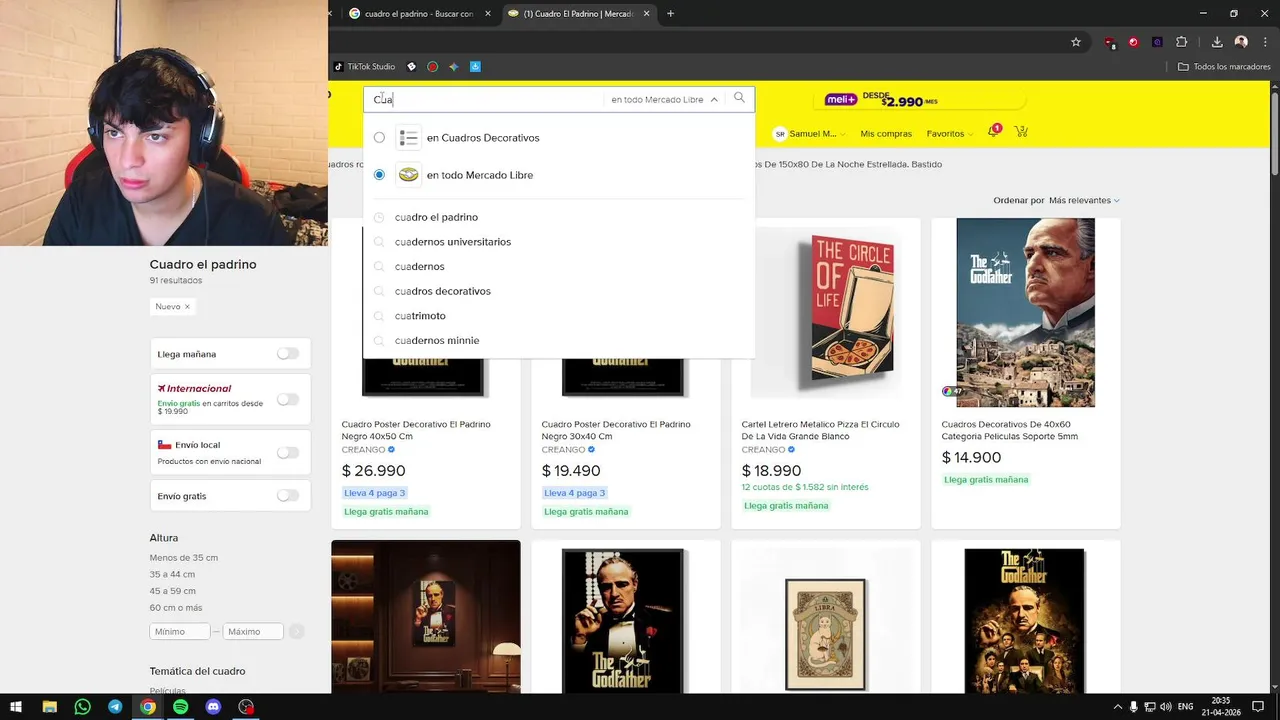Open the shopping cart icon
1280x720 pixels.
[1021, 132]
